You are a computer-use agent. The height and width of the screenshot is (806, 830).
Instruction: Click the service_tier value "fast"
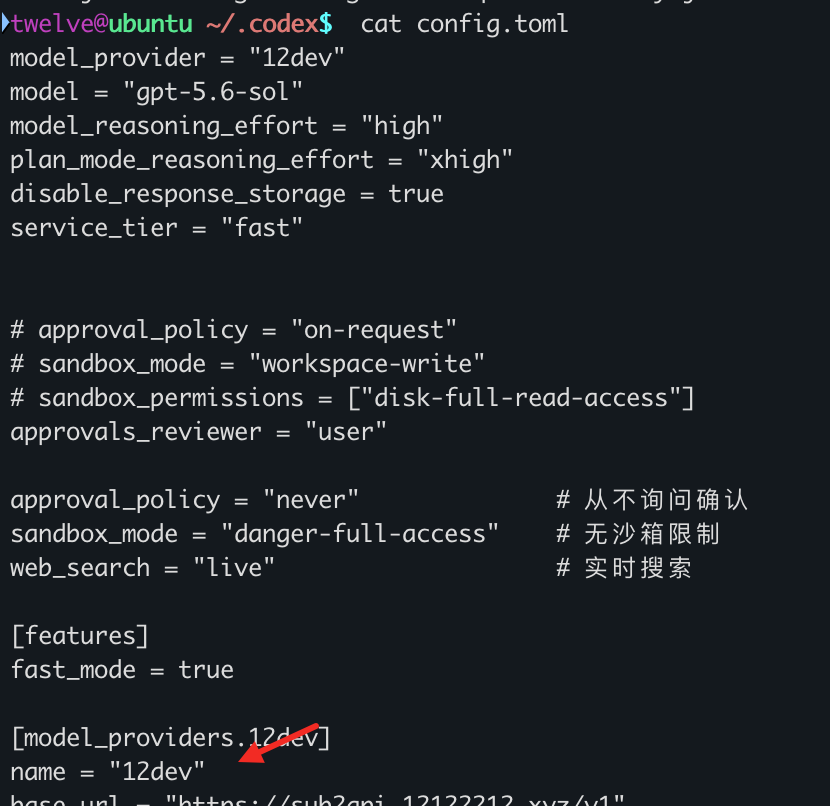[x=261, y=228]
